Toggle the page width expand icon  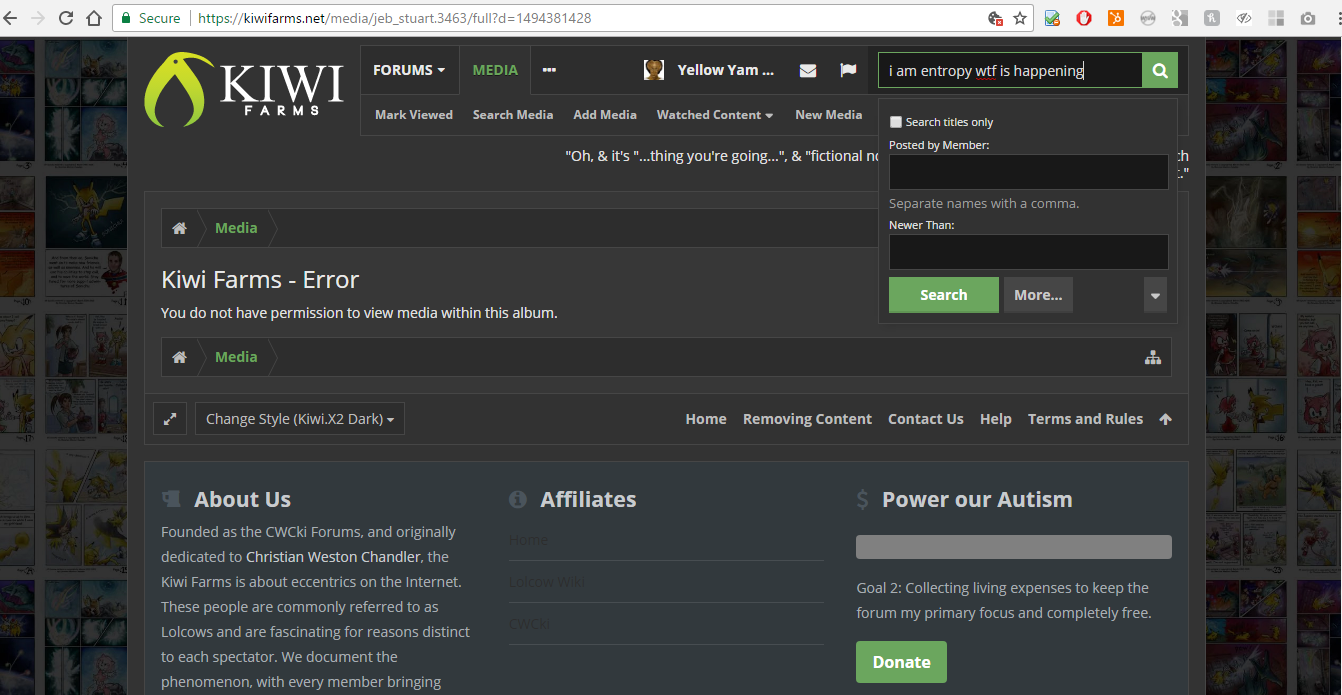[x=170, y=419]
